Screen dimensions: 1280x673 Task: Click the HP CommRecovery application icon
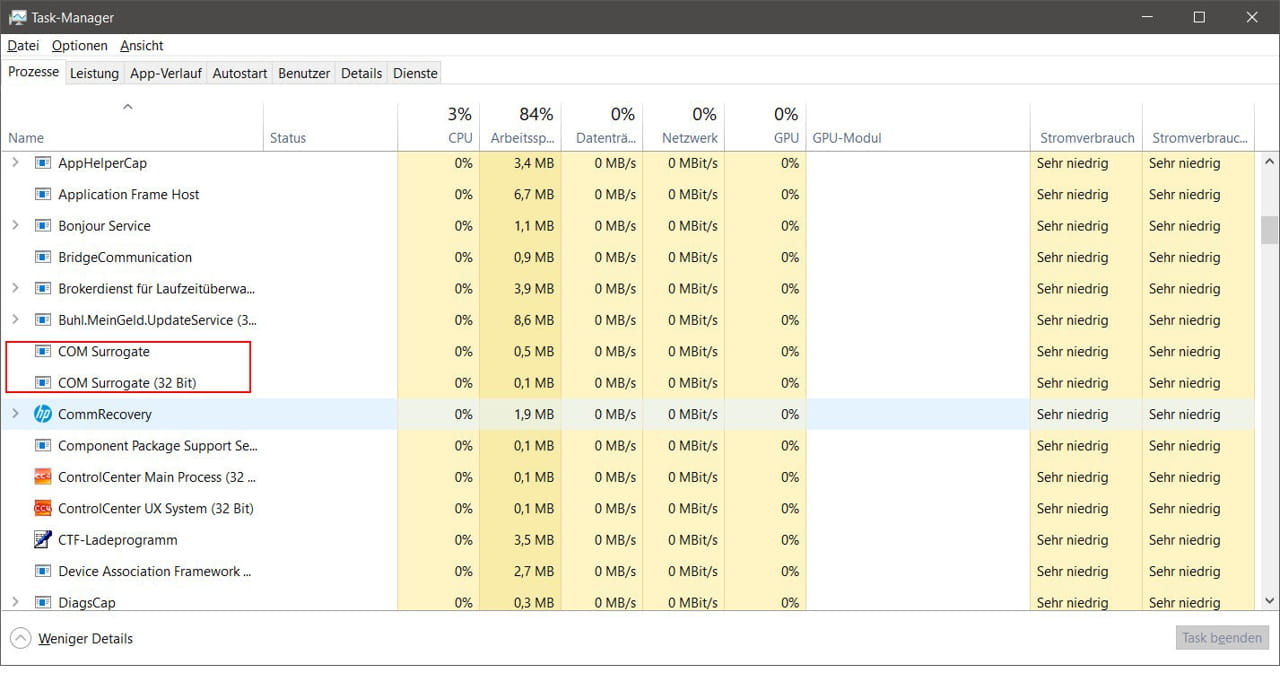coord(44,414)
